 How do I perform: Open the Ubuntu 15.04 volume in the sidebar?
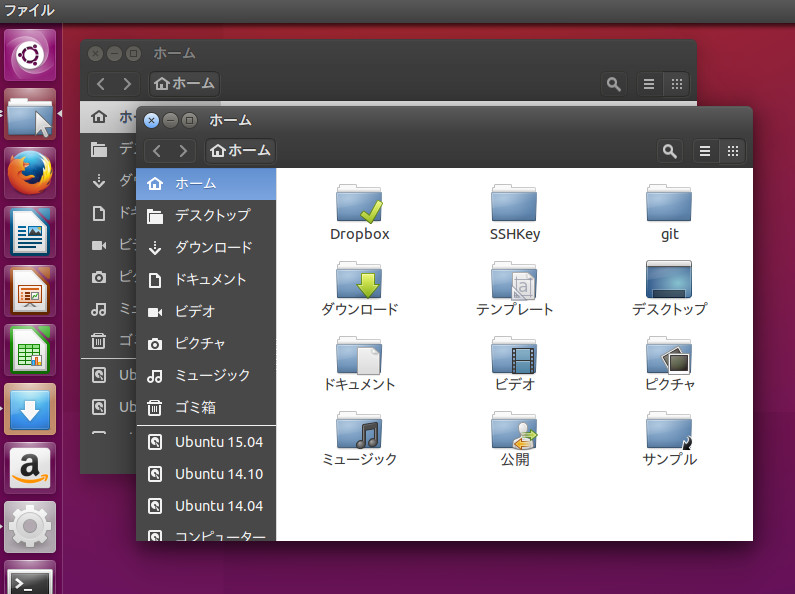pyautogui.click(x=206, y=442)
